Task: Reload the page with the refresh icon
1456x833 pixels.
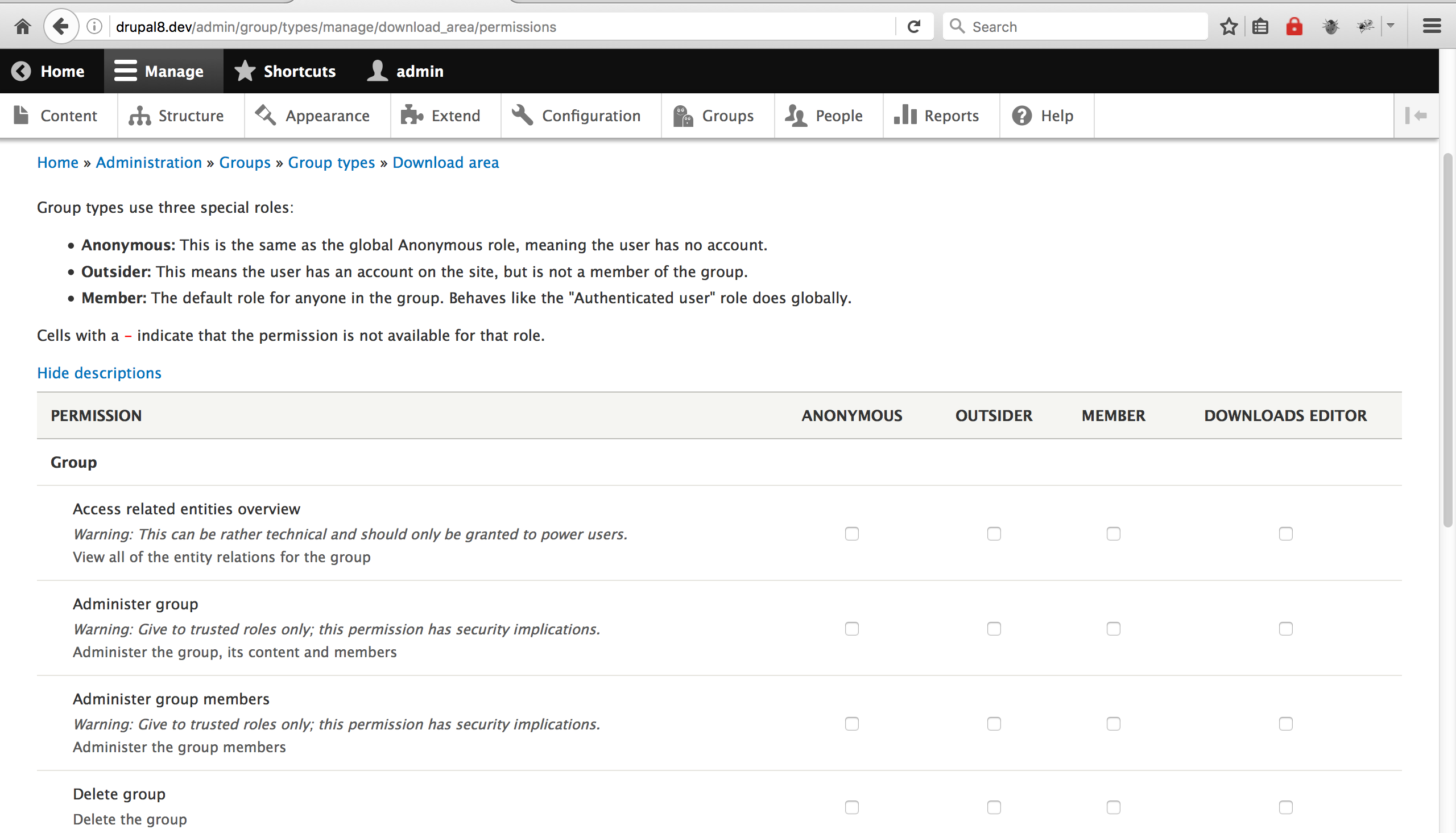Action: tap(914, 27)
